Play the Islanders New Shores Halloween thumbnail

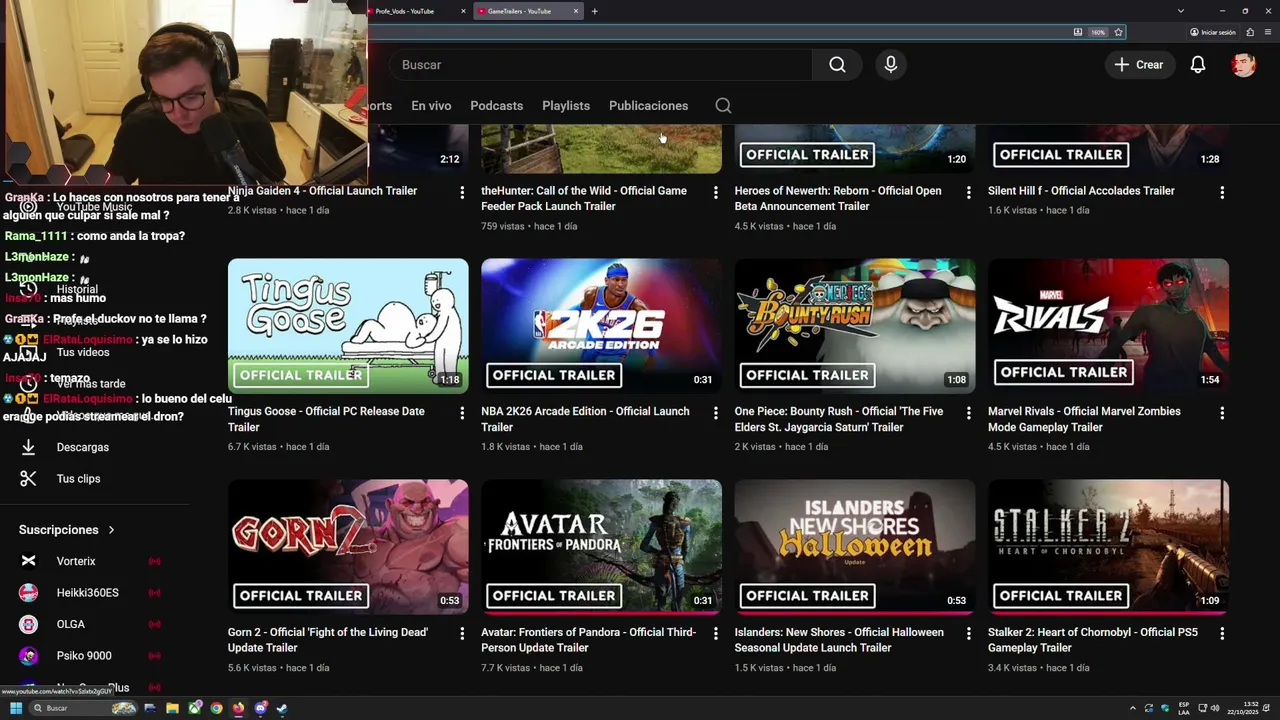[855, 547]
